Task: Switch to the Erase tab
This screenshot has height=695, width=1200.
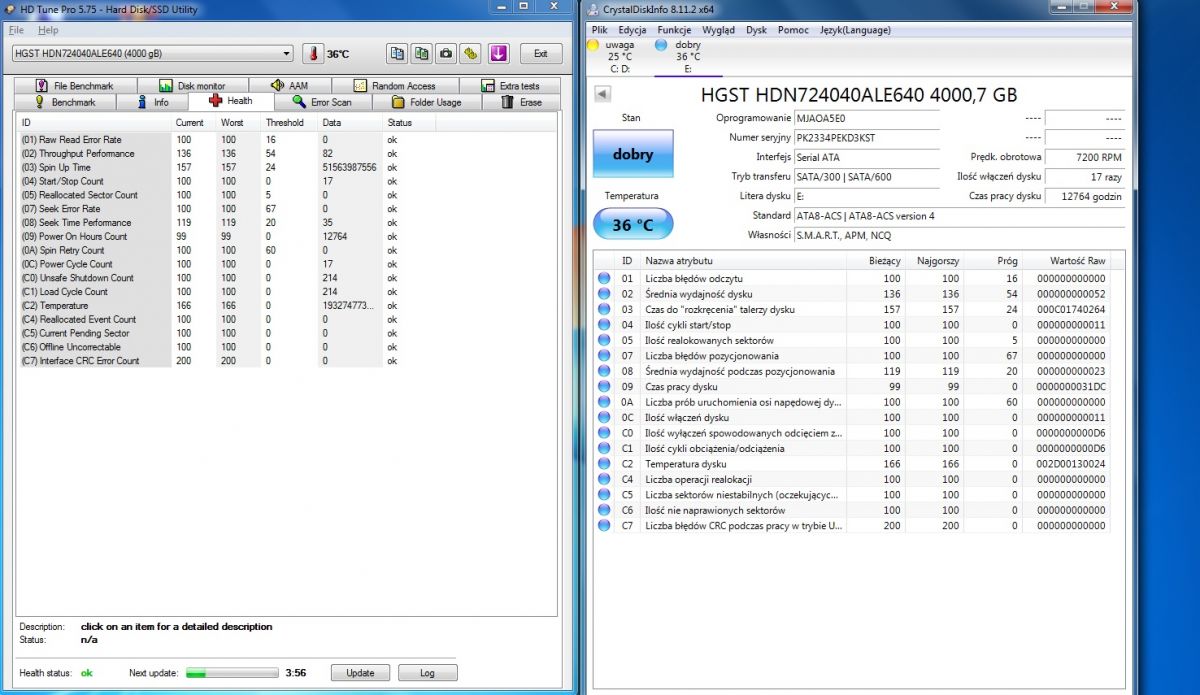Action: coord(521,102)
